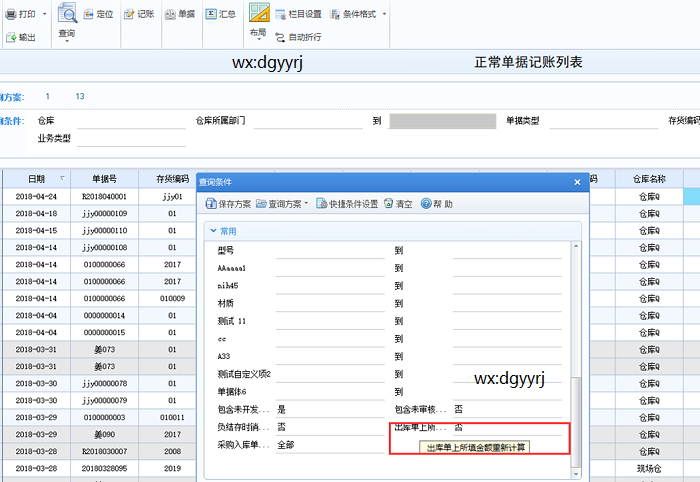The height and width of the screenshot is (482, 700).
Task: Open the 条件格式 dropdown arrow
Action: [x=384, y=14]
